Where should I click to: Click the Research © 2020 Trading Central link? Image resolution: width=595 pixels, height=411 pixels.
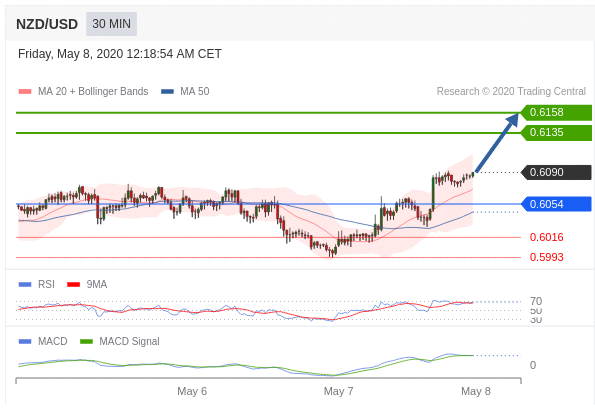(511, 91)
